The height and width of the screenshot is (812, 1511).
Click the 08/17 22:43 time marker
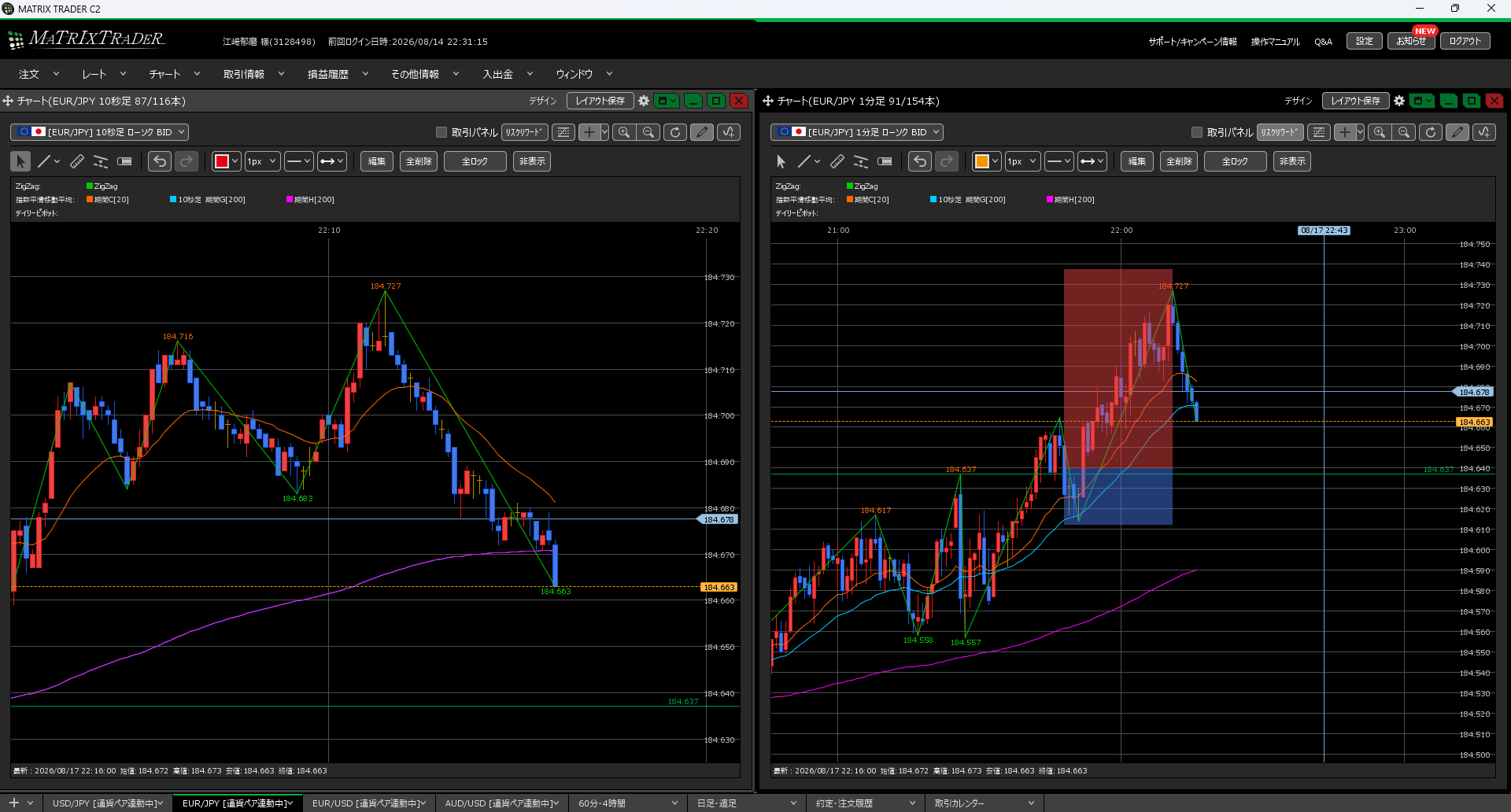(x=1324, y=231)
